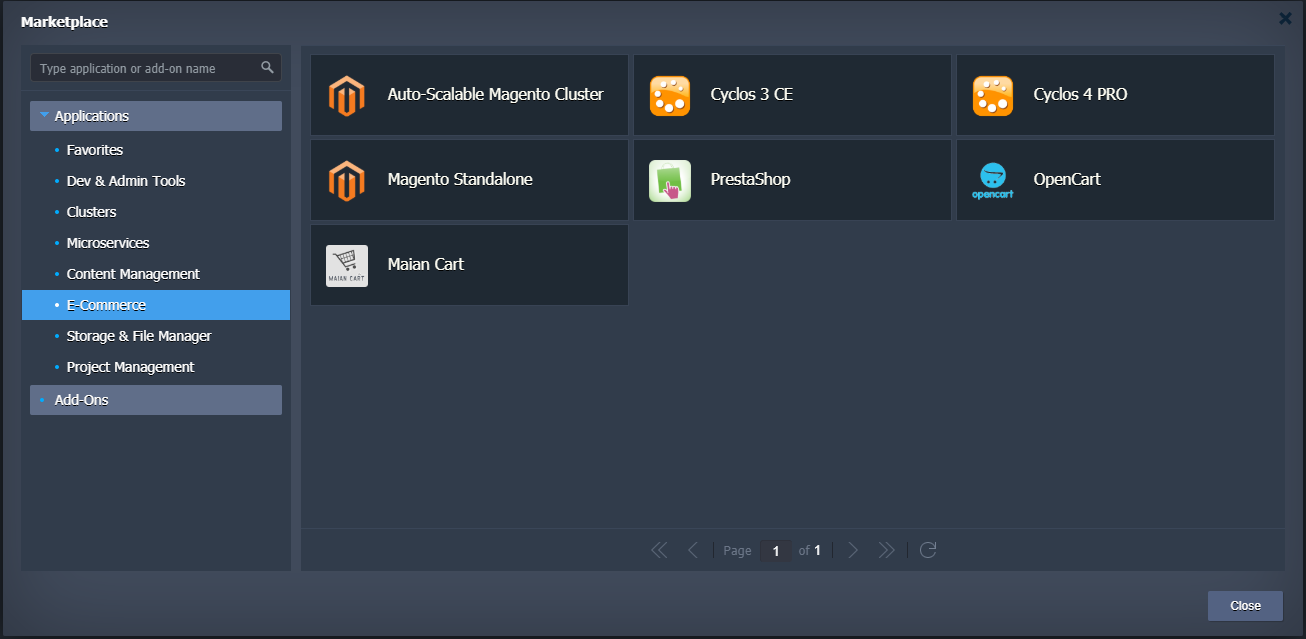Click the search magnifier icon

coord(267,68)
